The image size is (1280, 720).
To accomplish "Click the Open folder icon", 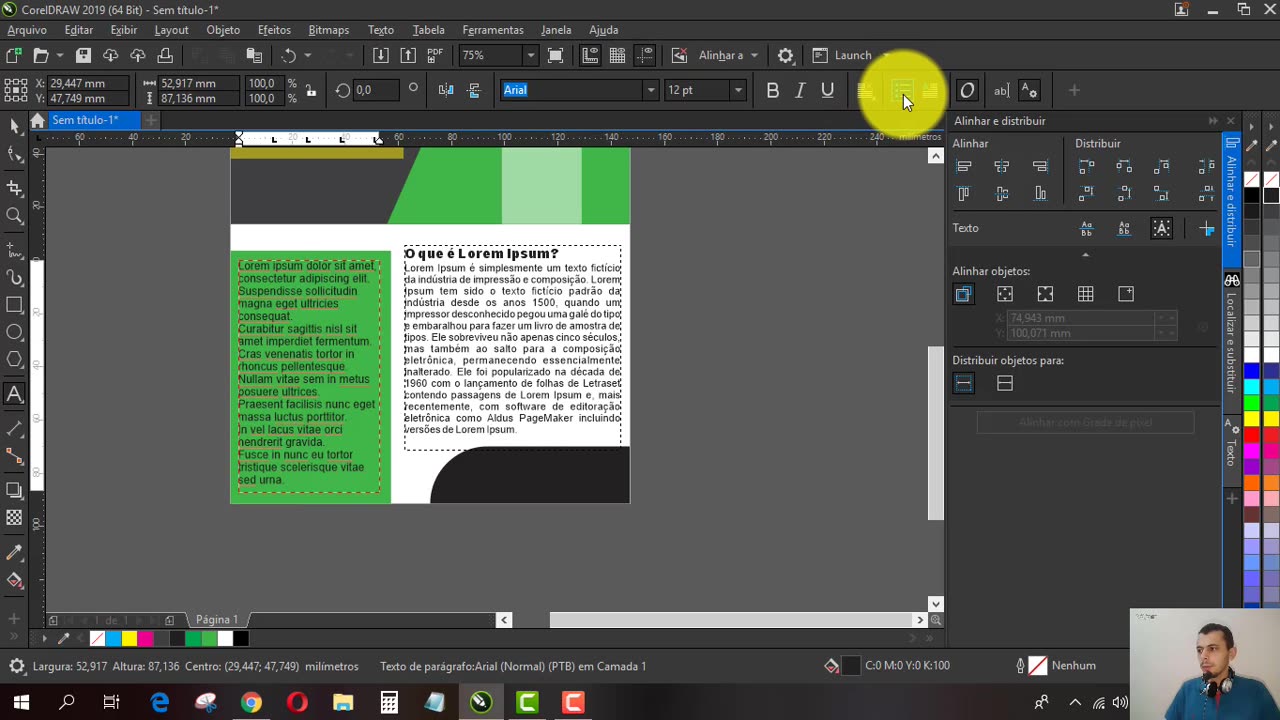I will (x=41, y=56).
